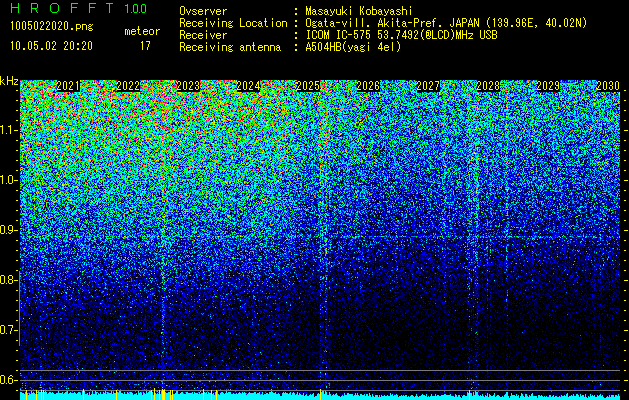The image size is (629, 400).
Task: Click the 2029 time marker
Action: coord(548,86)
